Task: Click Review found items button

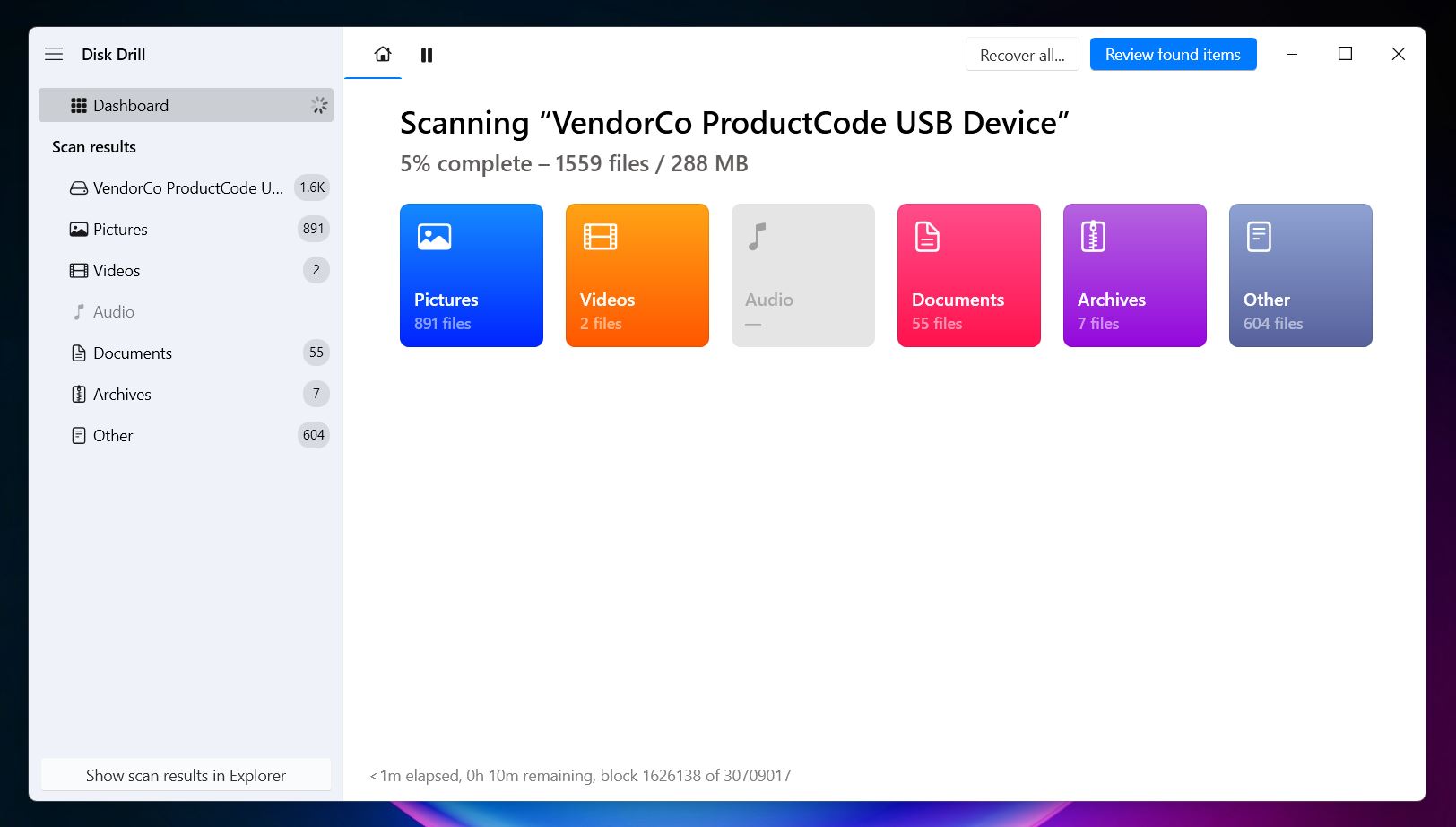Action: click(1173, 54)
